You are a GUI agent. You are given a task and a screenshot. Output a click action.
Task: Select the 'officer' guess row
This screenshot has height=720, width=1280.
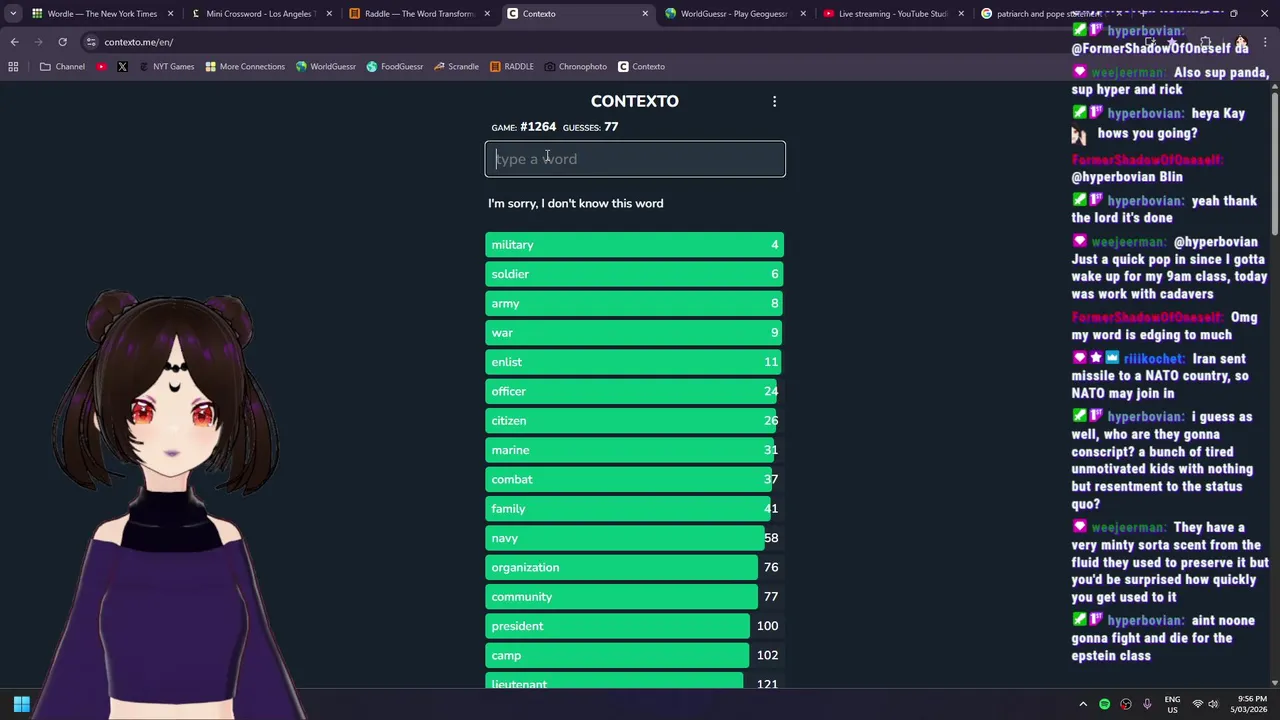pyautogui.click(x=635, y=391)
